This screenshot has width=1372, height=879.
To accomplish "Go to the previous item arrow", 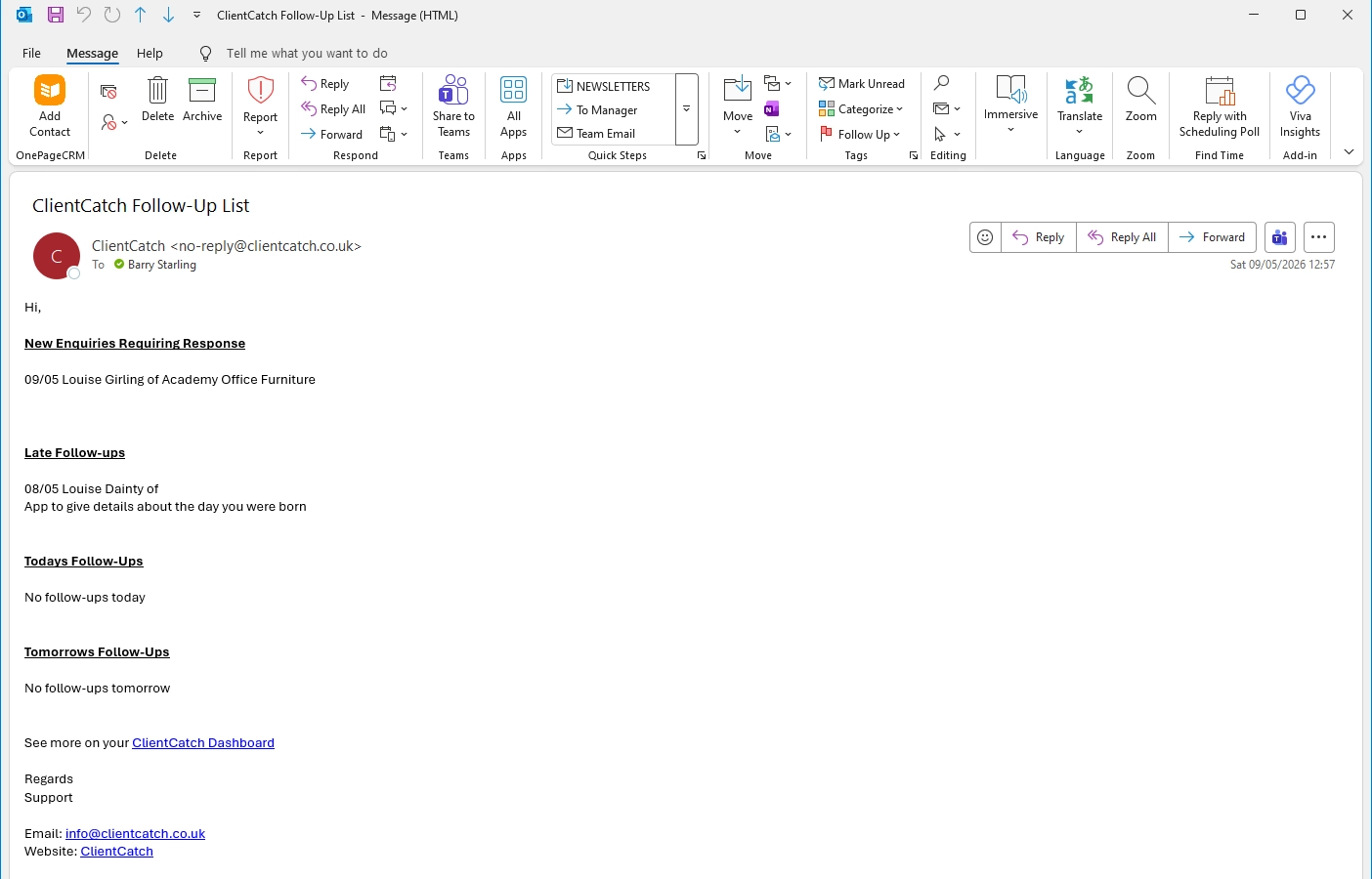I will 141,15.
